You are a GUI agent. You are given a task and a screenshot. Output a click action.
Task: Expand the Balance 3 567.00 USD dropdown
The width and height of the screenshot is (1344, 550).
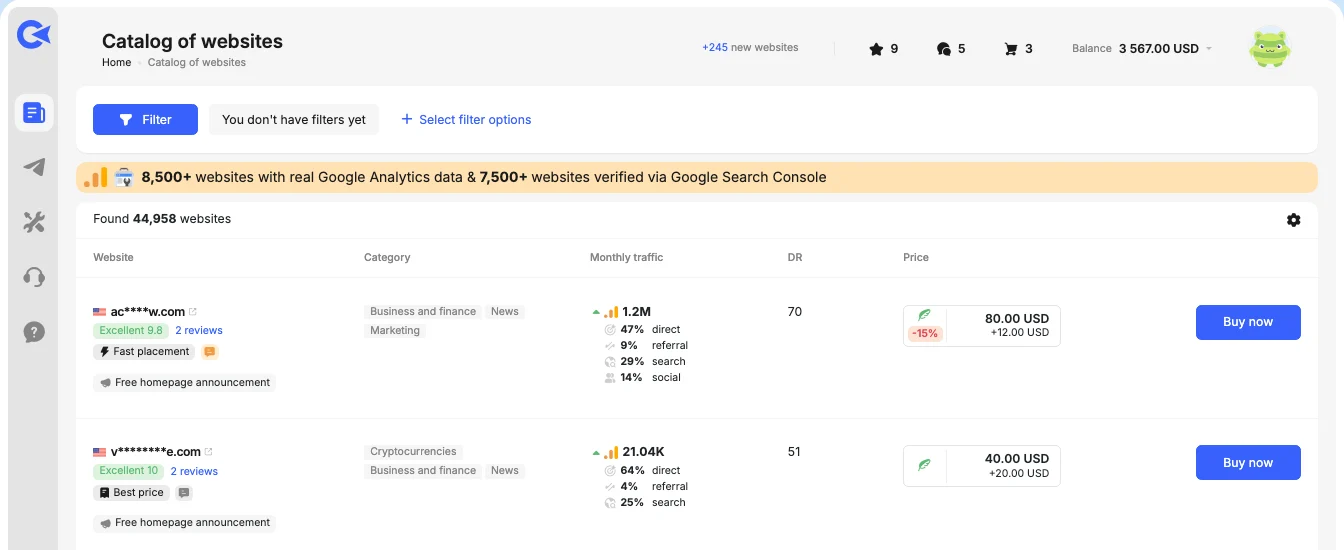[x=1142, y=48]
